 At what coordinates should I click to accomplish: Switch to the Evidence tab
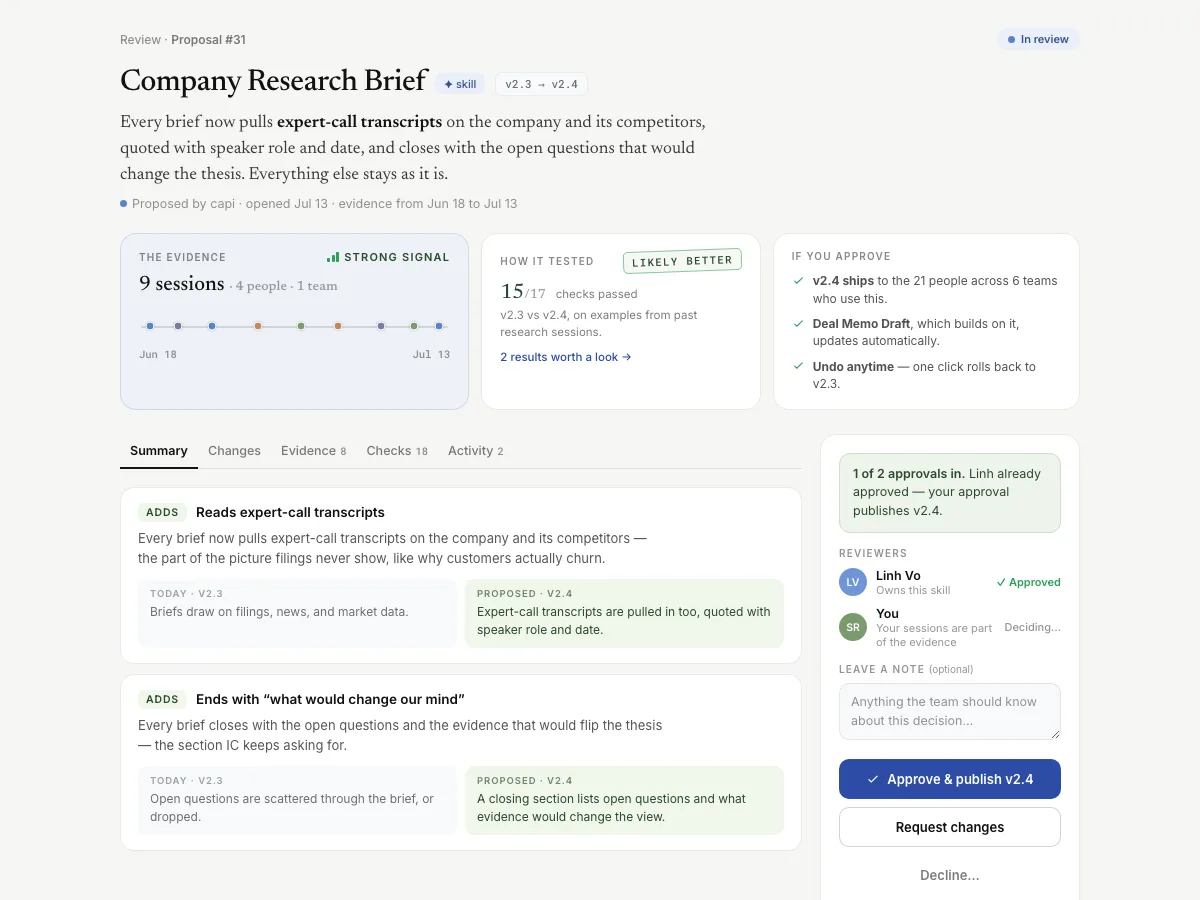point(313,451)
